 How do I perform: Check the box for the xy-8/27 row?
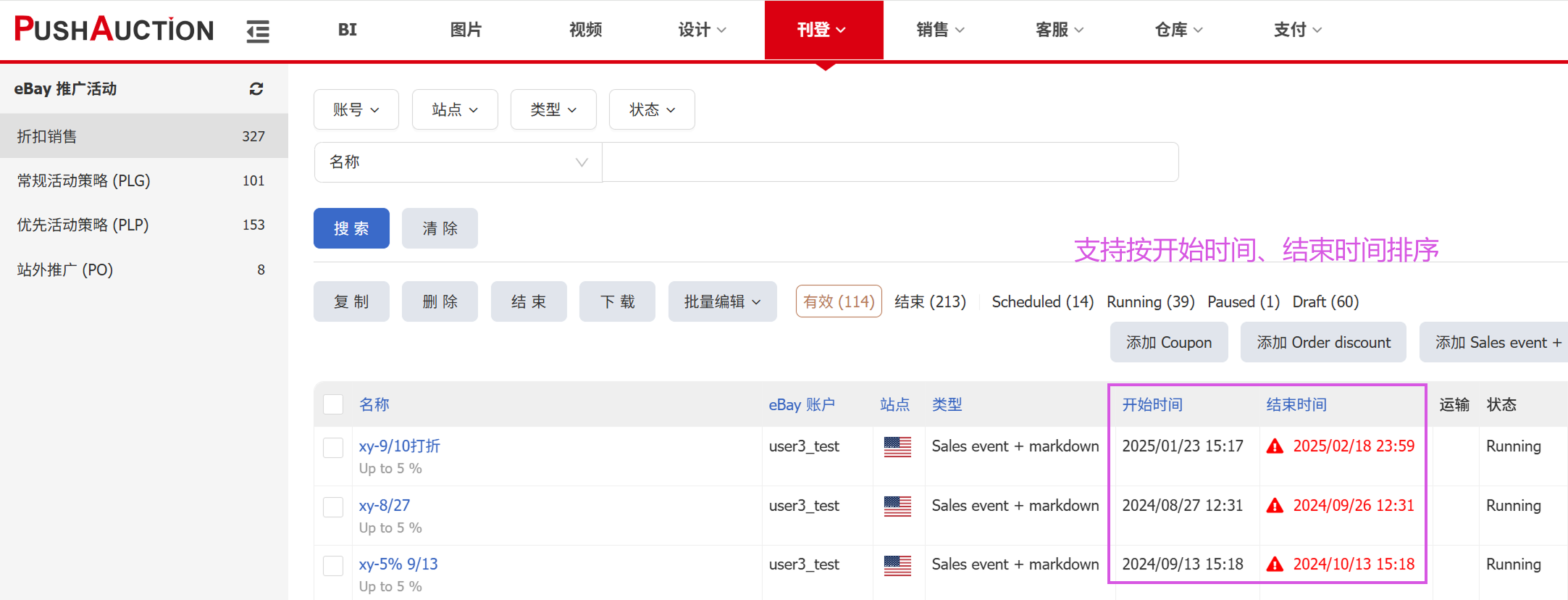coord(333,507)
